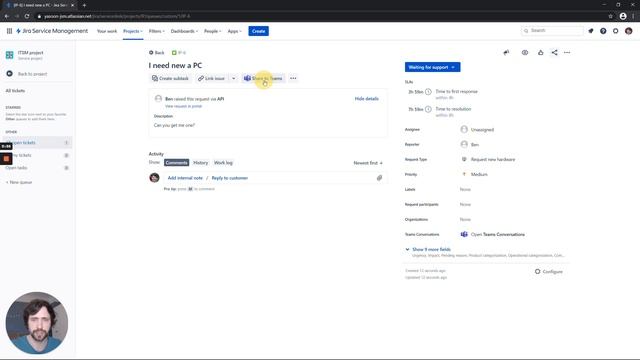Click the feedback megaphone icon above status

(x=506, y=53)
